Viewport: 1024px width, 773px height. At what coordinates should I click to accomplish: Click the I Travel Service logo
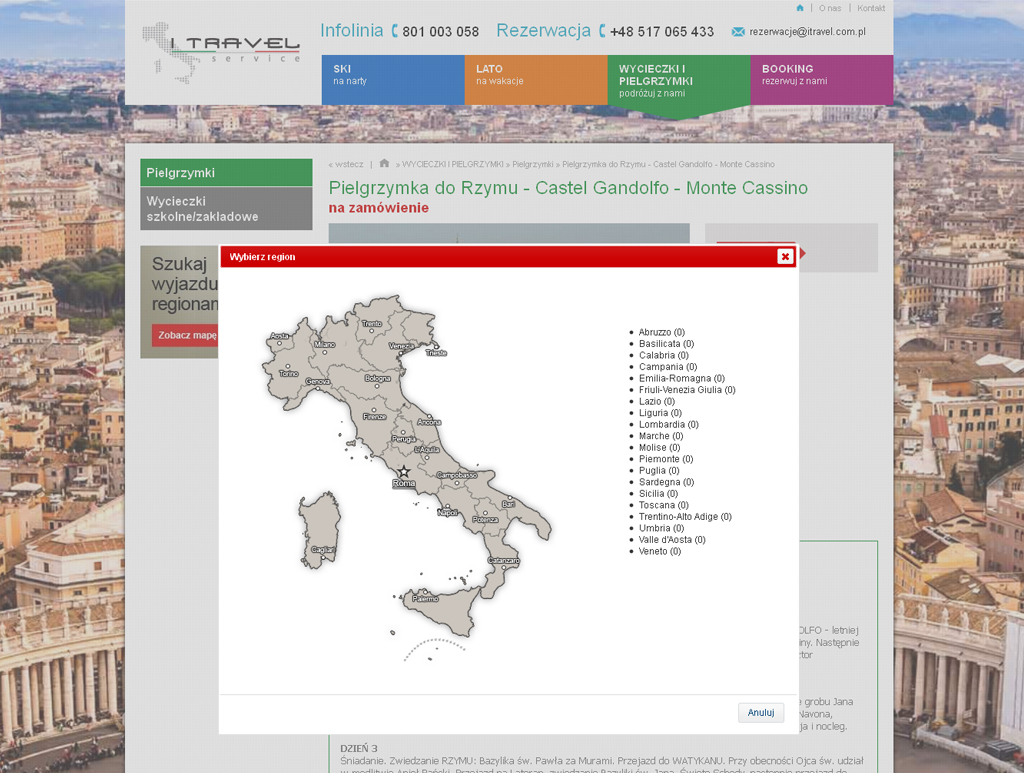point(220,52)
